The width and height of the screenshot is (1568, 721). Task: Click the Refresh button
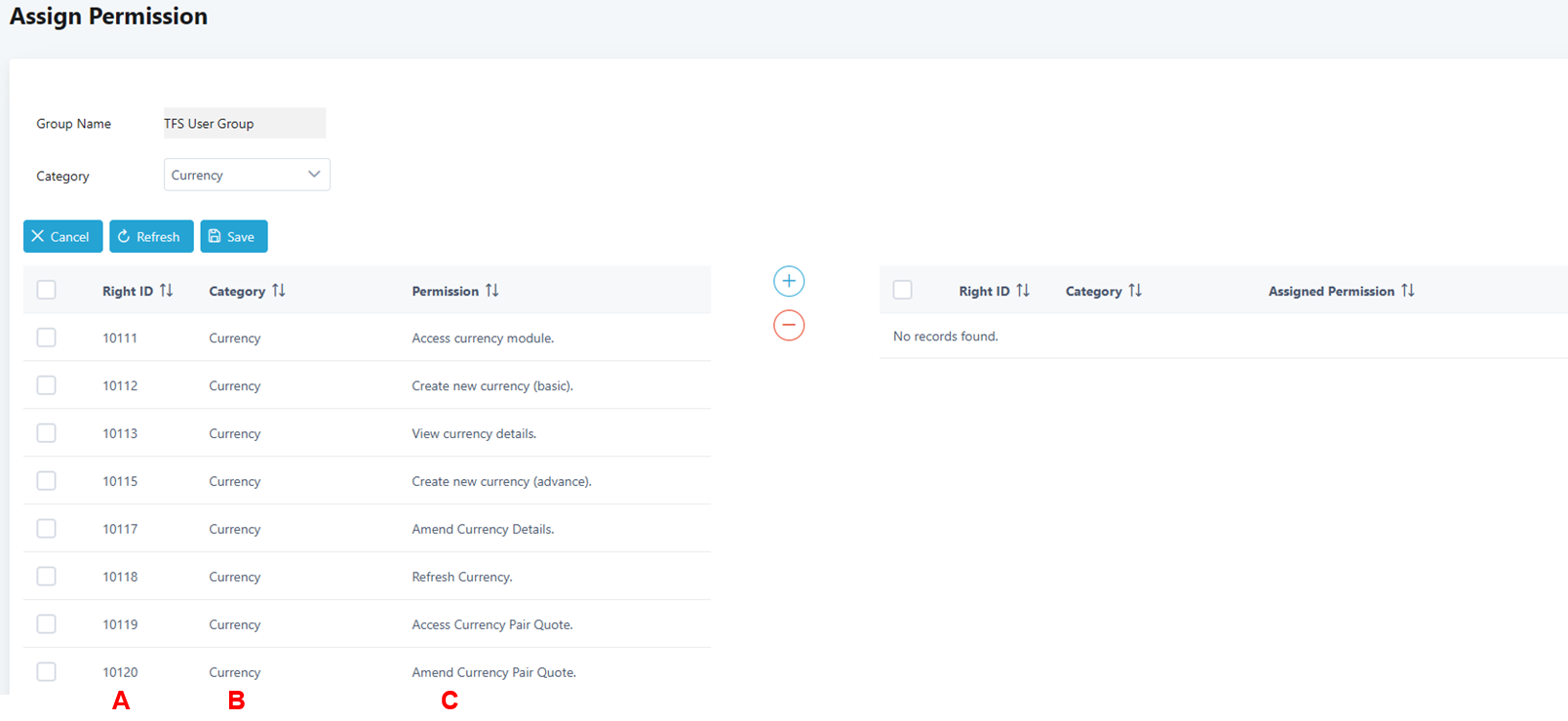coord(151,236)
